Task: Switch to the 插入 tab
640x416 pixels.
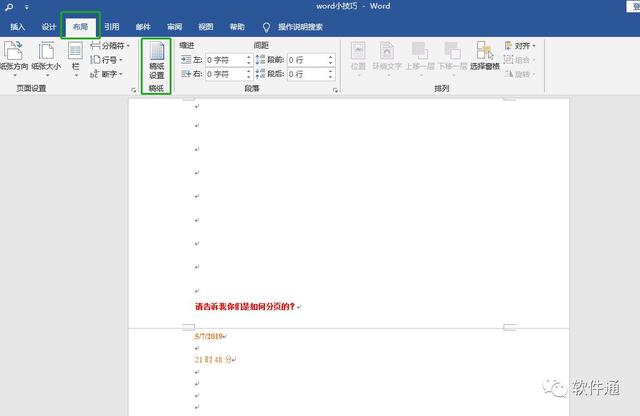Action: 18,27
